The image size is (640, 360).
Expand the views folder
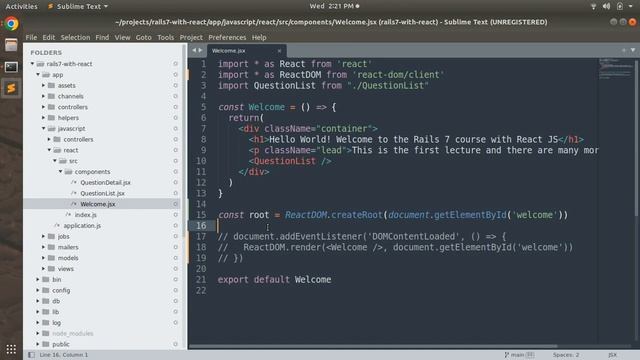(x=43, y=269)
